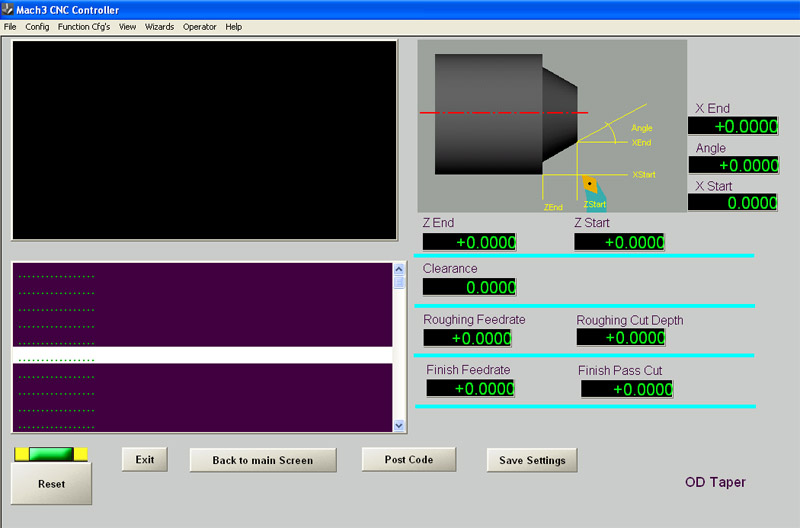Click the Save Settings button
The image size is (800, 528).
532,460
